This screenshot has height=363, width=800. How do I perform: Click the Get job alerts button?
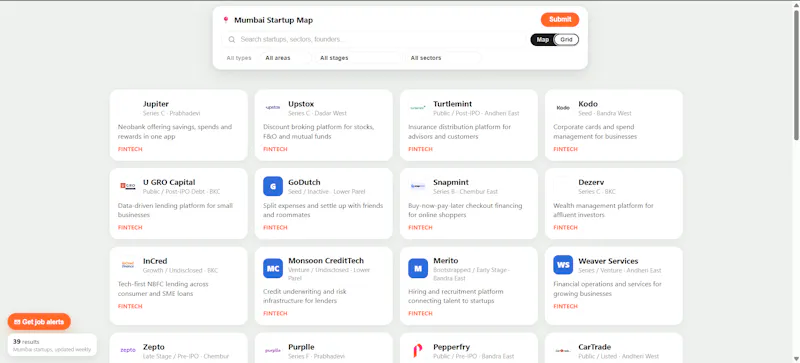pyautogui.click(x=39, y=322)
